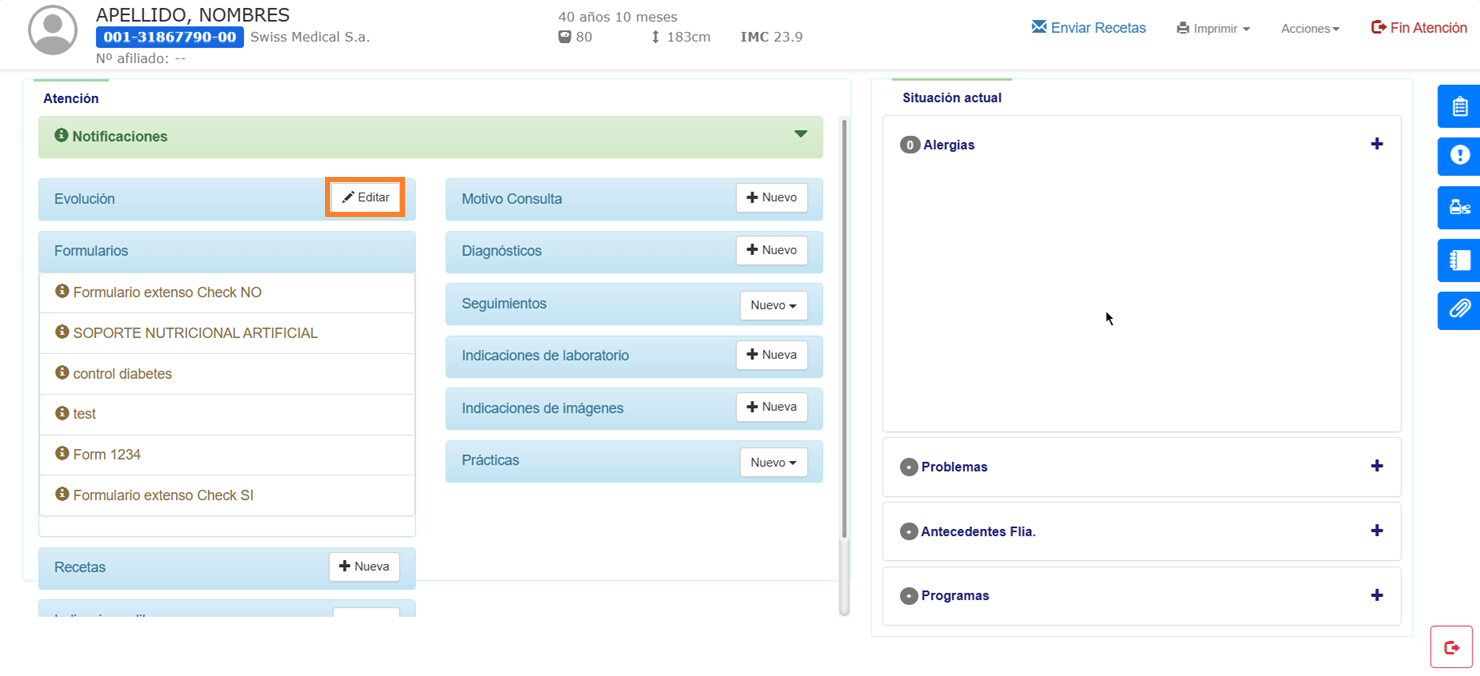
Task: Expand the Antecedentes Flia. section bullet
Action: (x=909, y=532)
